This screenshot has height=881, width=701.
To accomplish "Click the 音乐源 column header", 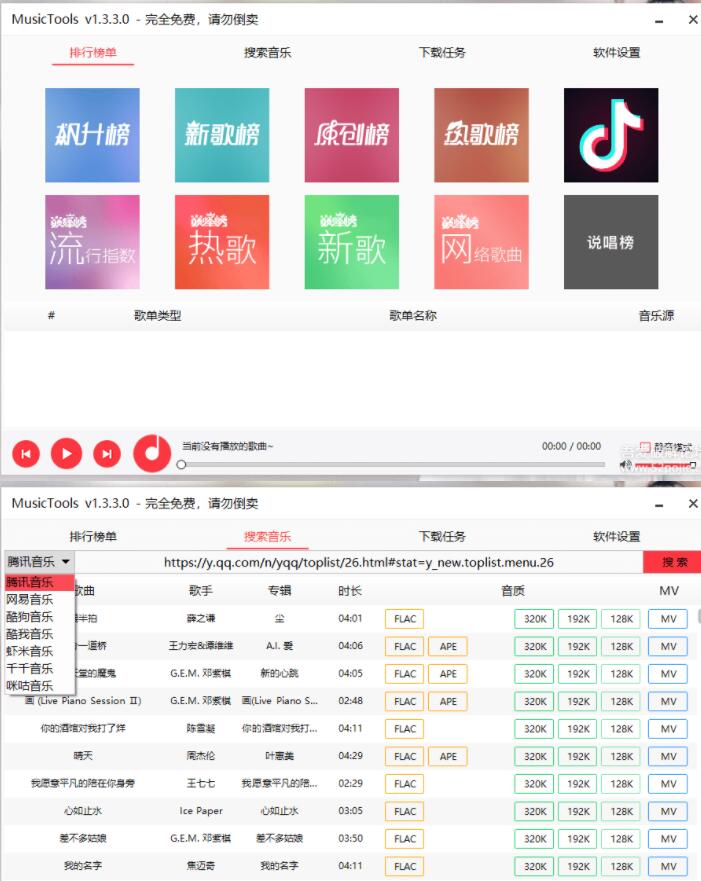I will (x=656, y=316).
